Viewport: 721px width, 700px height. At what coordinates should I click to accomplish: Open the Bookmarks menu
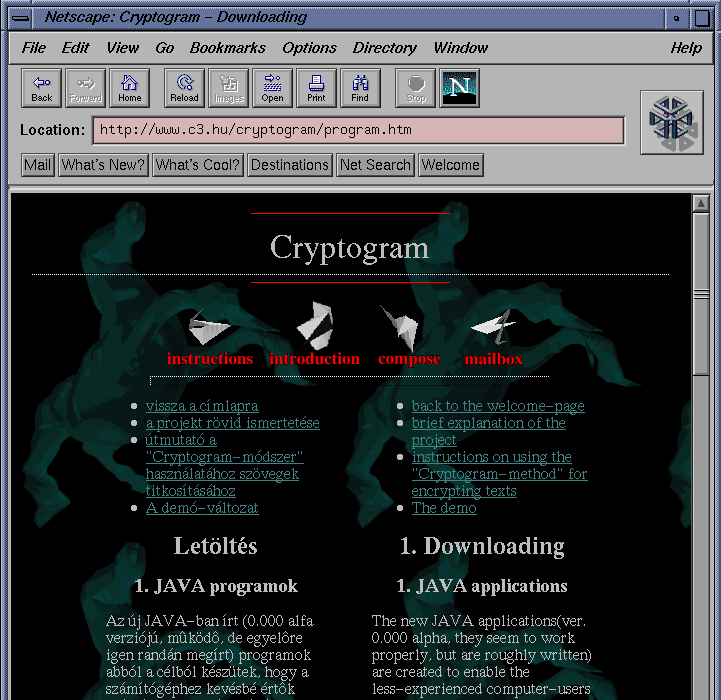coord(228,48)
